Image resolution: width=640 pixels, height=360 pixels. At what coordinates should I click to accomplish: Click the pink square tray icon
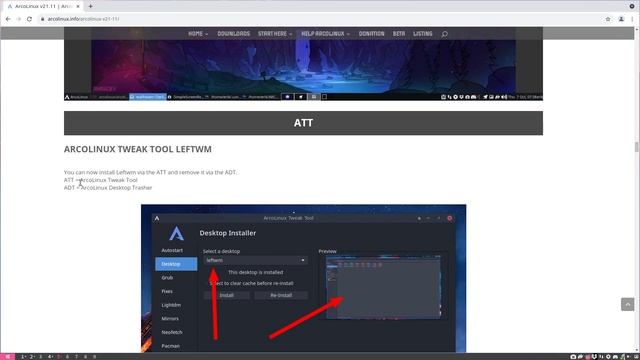[588, 357]
